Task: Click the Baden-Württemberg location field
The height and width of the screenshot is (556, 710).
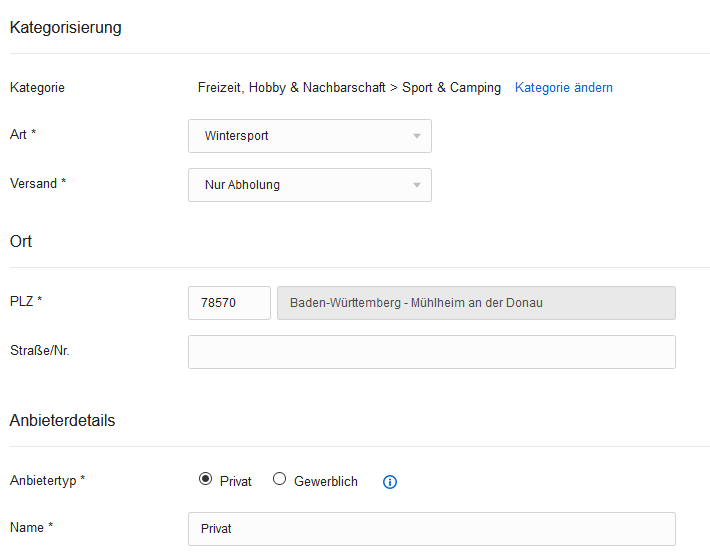Action: click(x=476, y=303)
